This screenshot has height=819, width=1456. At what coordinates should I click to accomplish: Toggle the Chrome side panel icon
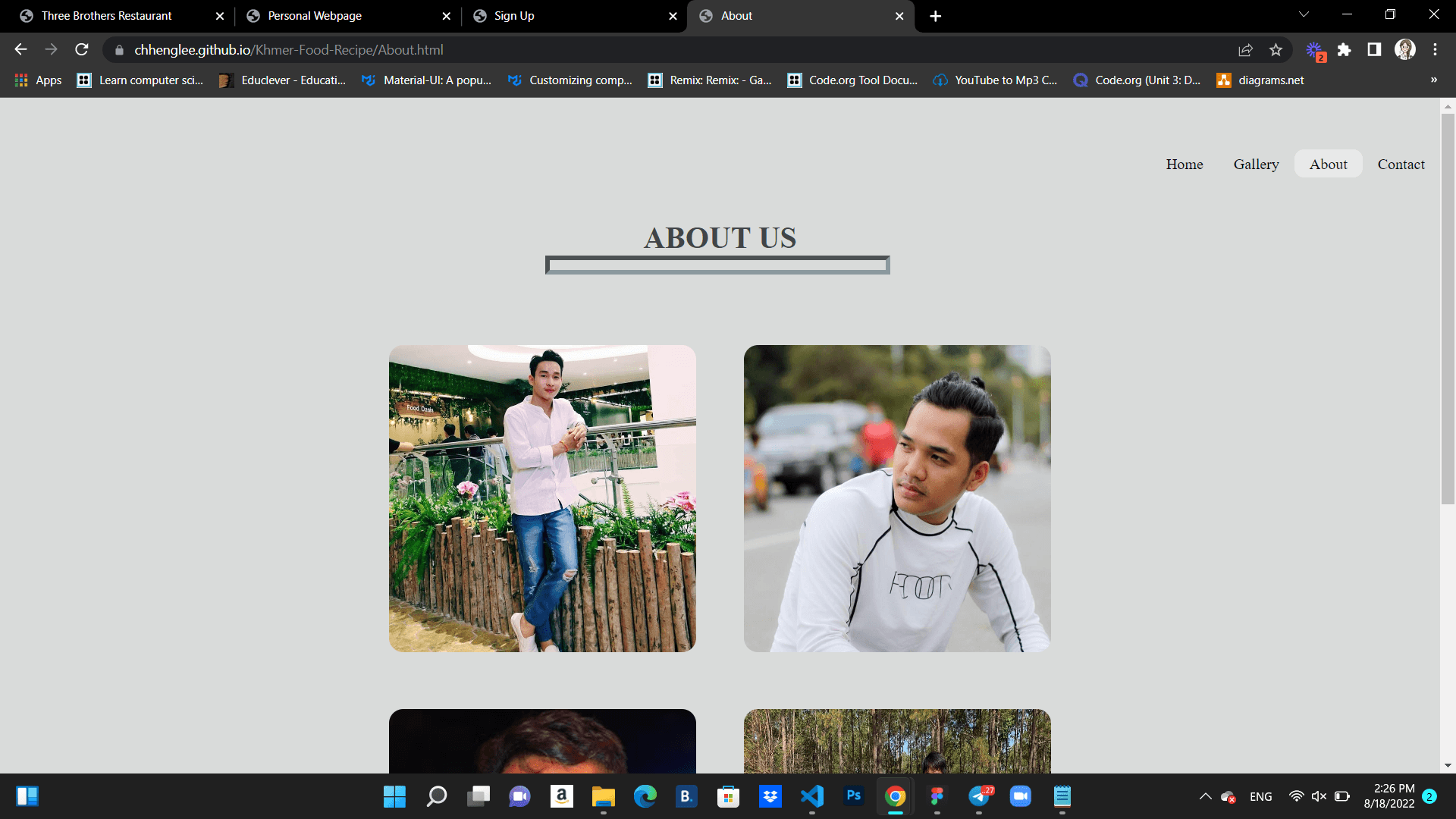[1374, 50]
